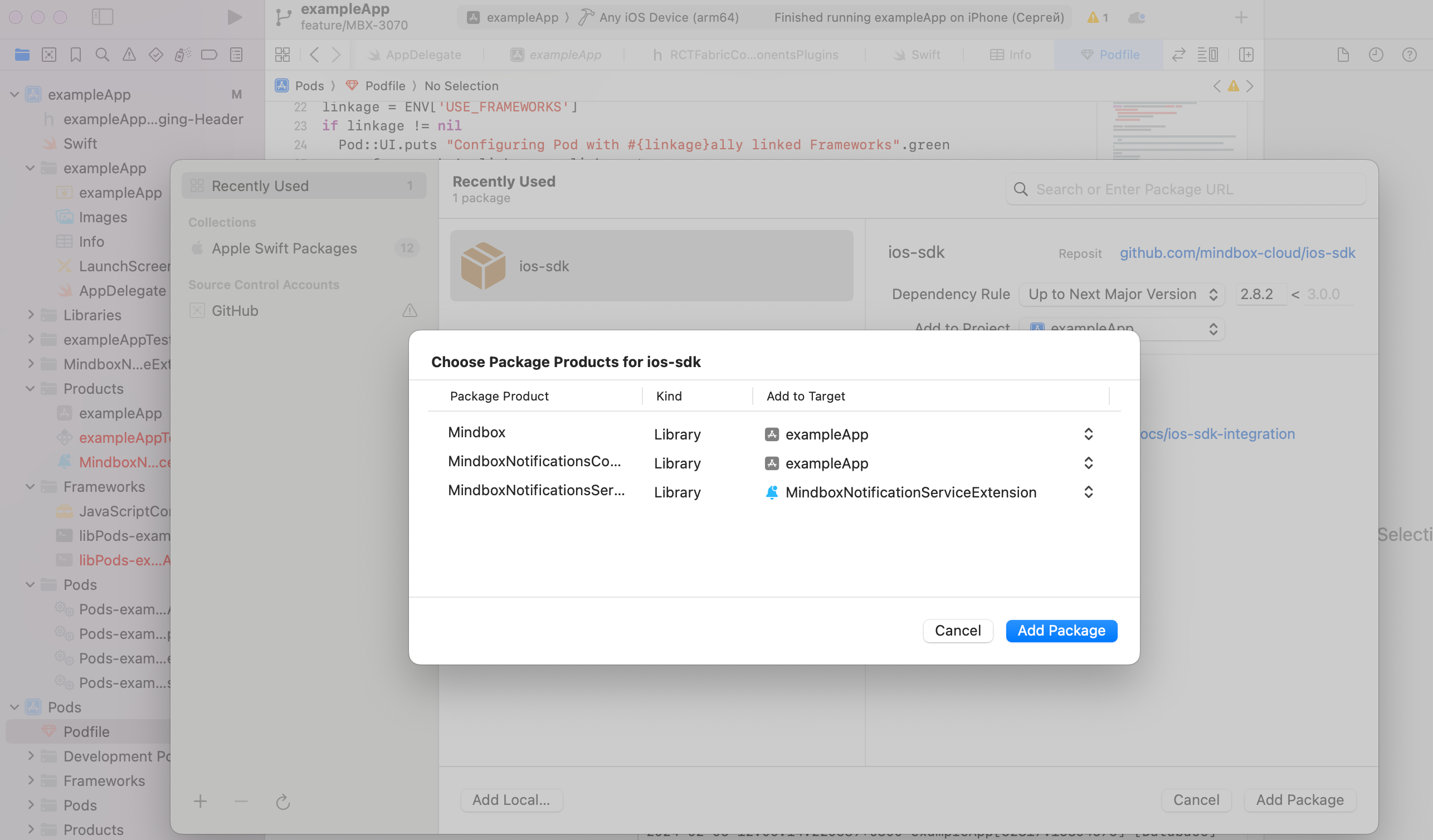Click the exampleApp scheme selector

513,18
